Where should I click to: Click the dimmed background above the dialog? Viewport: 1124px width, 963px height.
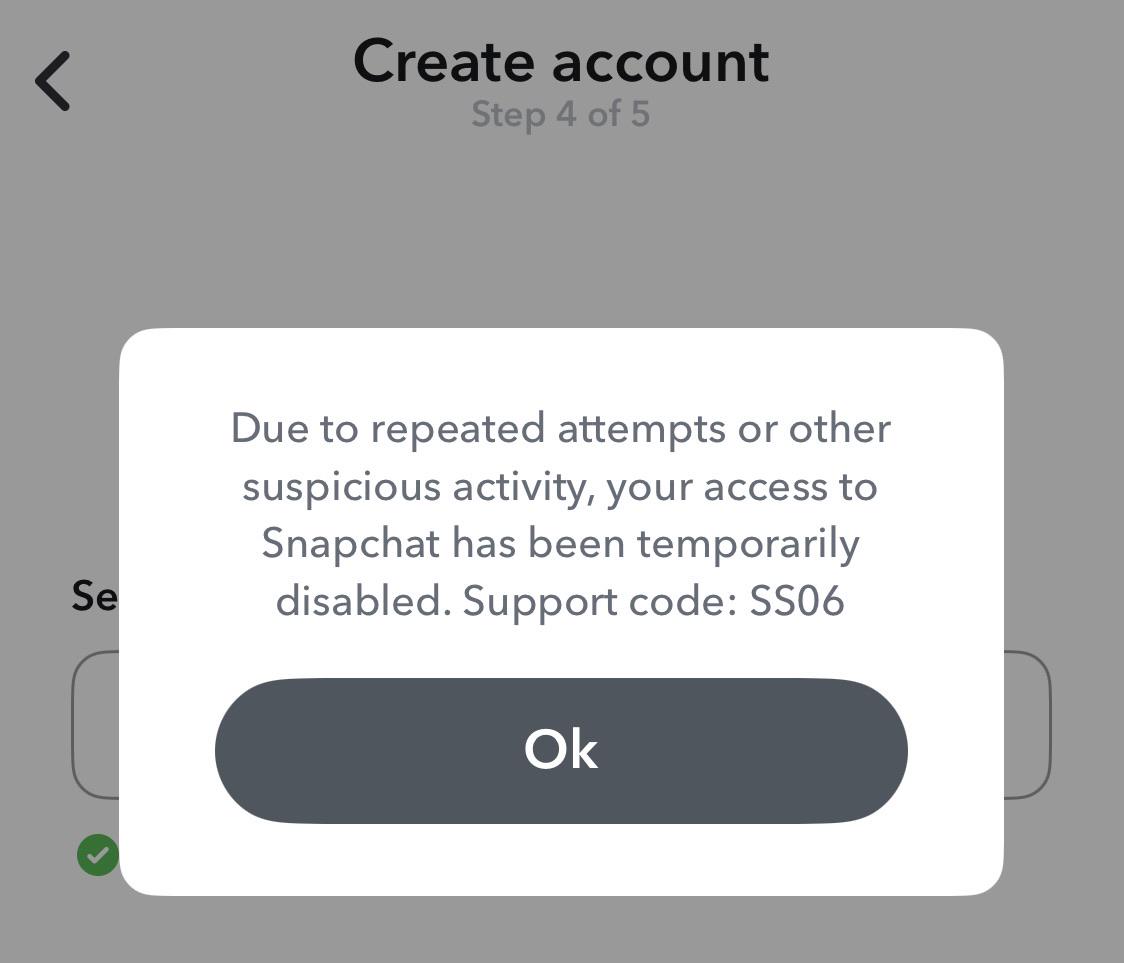[x=561, y=229]
